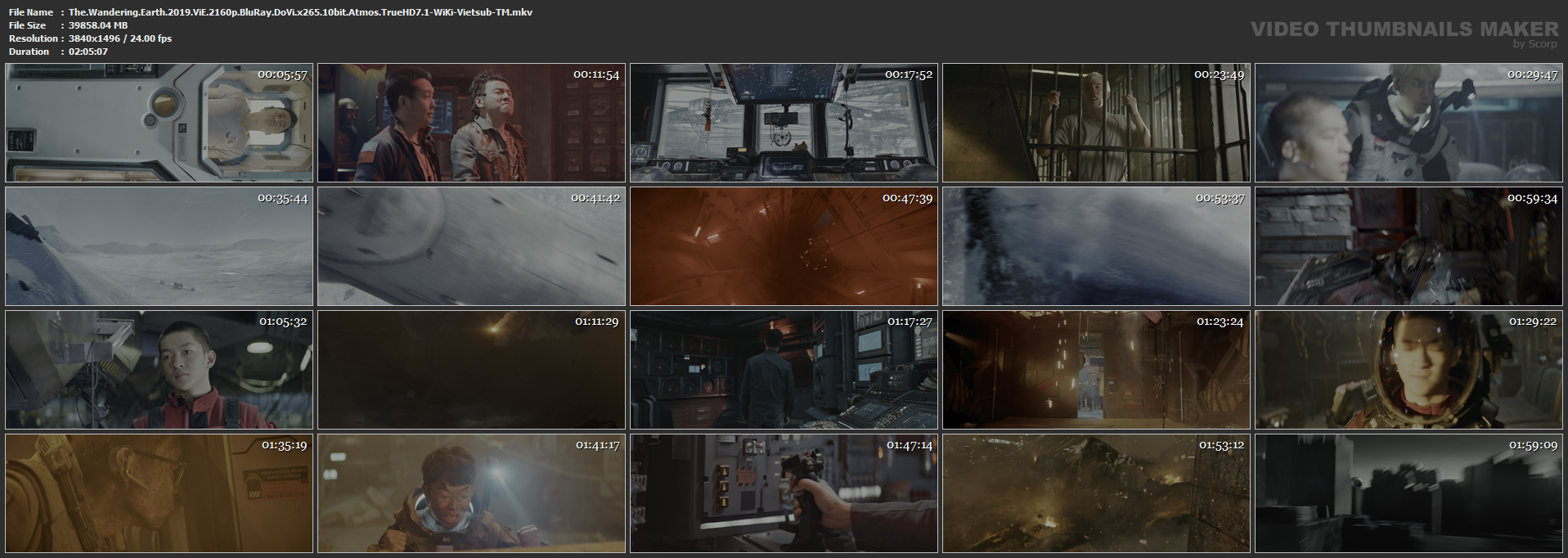Select the thumbnail at 00:53:37
Image resolution: width=1568 pixels, height=558 pixels.
point(1096,246)
